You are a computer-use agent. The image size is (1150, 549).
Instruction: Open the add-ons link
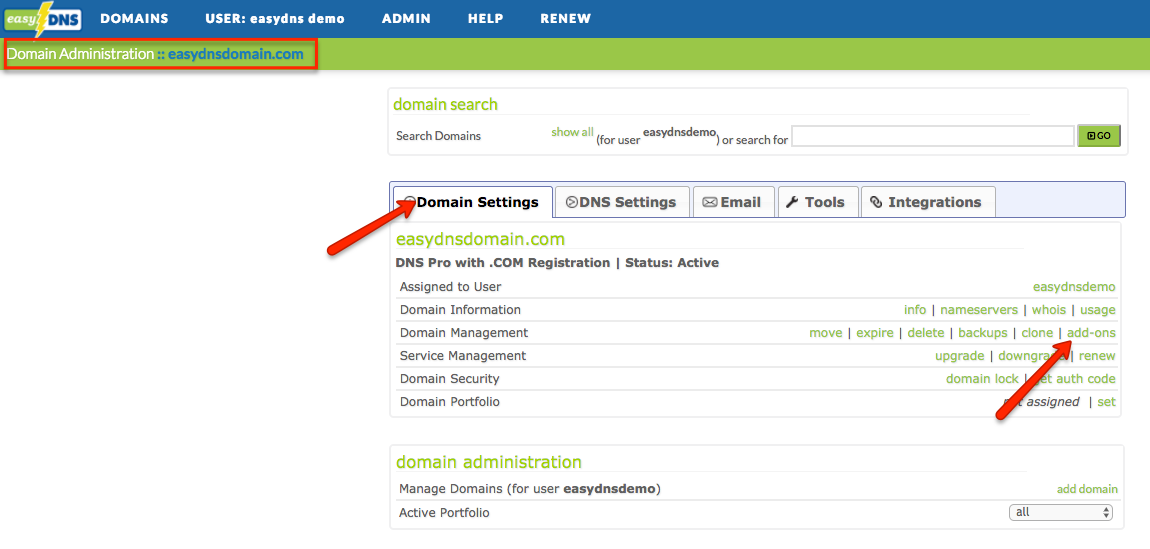(1091, 333)
